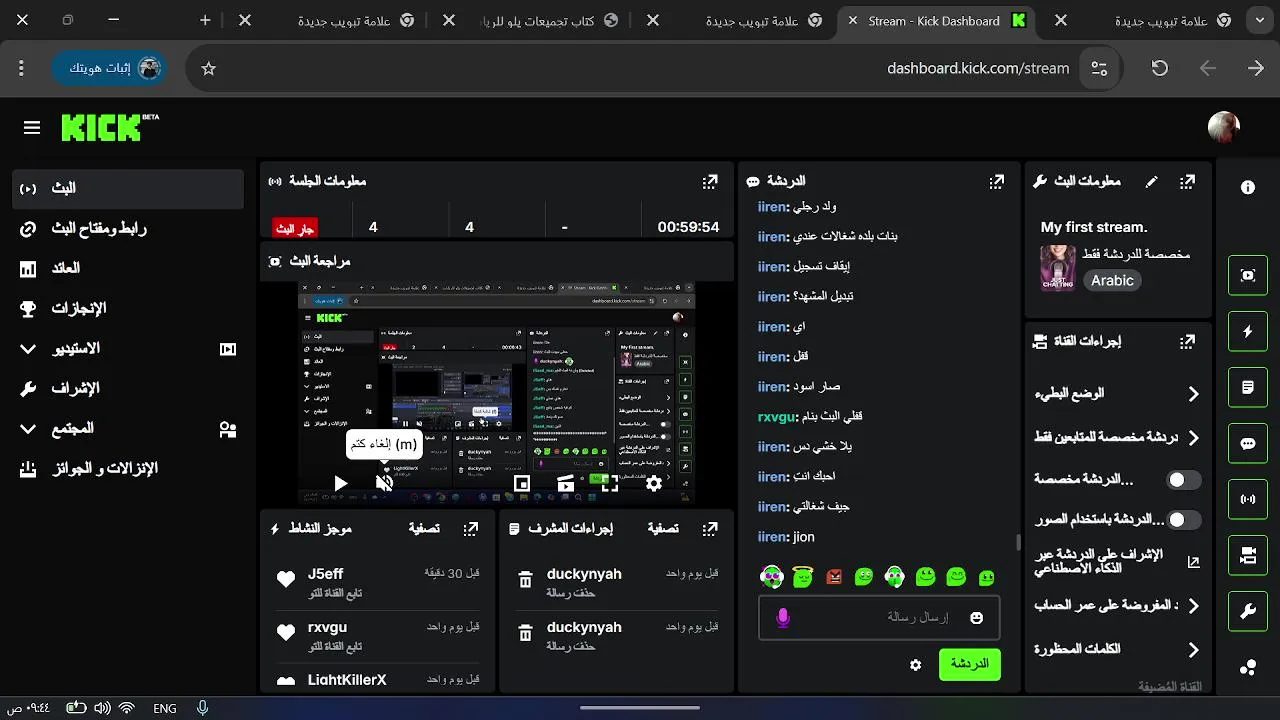Toggle moderator actions document widget in rail
The height and width of the screenshot is (720, 1280).
(1248, 387)
